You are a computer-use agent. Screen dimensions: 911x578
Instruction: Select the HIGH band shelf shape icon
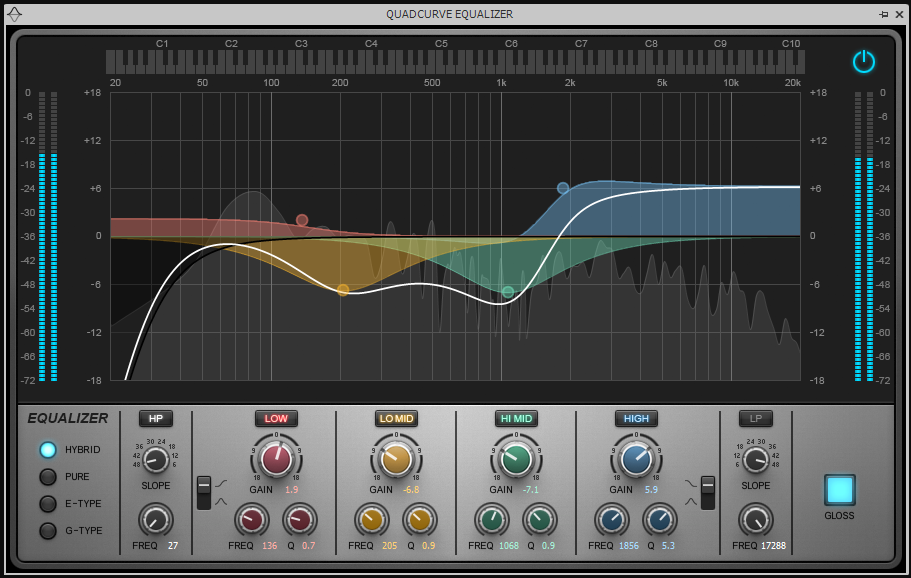coord(690,483)
